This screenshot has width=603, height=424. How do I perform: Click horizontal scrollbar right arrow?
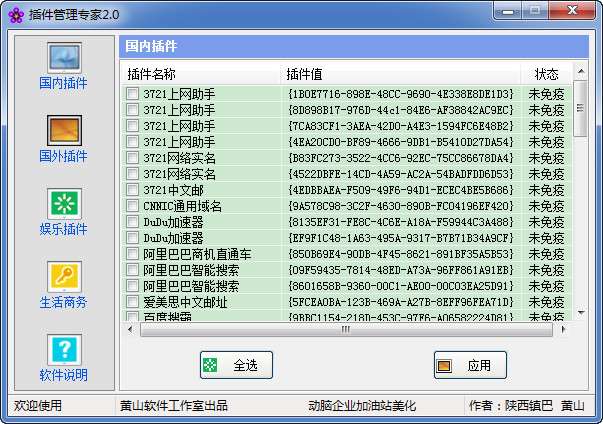click(x=563, y=329)
